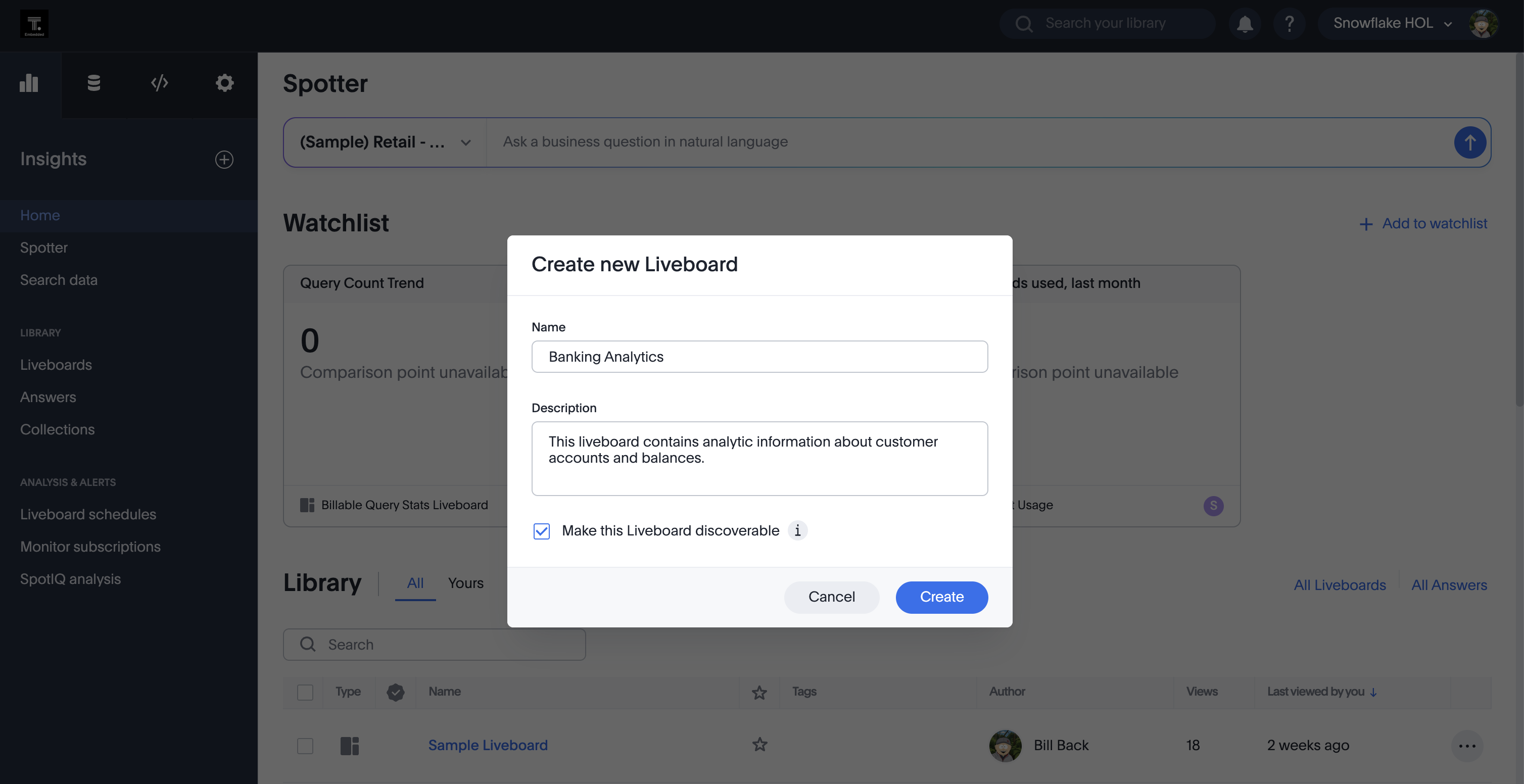Open All Liveboards link
1524x784 pixels.
tap(1340, 585)
